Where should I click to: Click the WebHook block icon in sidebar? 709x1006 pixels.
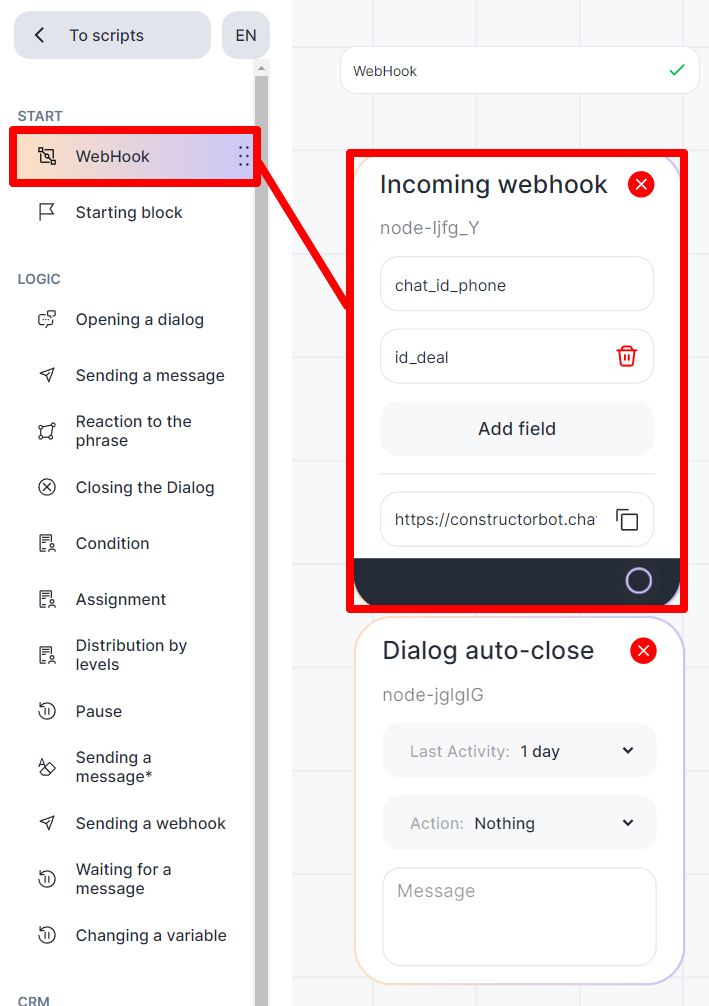pyautogui.click(x=47, y=156)
